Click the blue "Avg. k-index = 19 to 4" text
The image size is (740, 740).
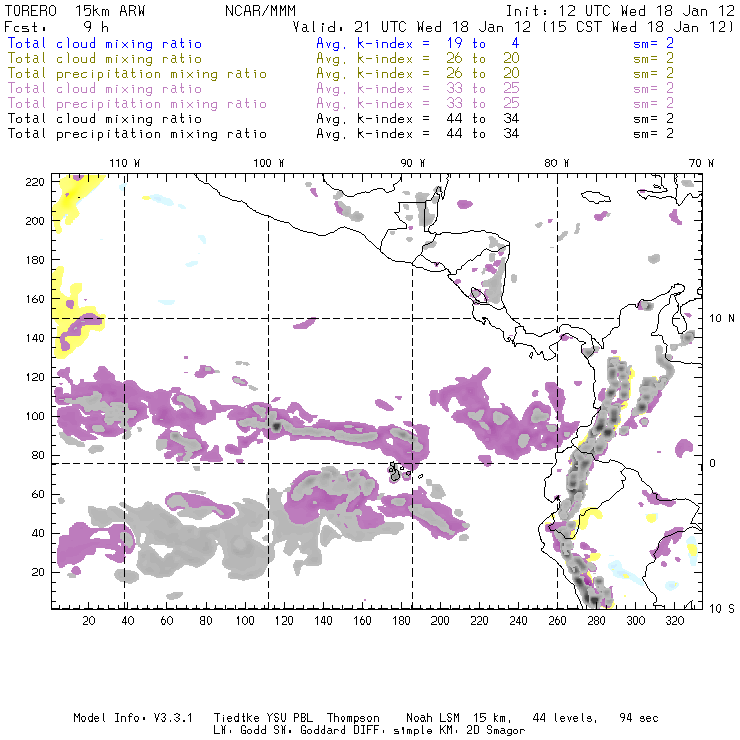pyautogui.click(x=418, y=43)
